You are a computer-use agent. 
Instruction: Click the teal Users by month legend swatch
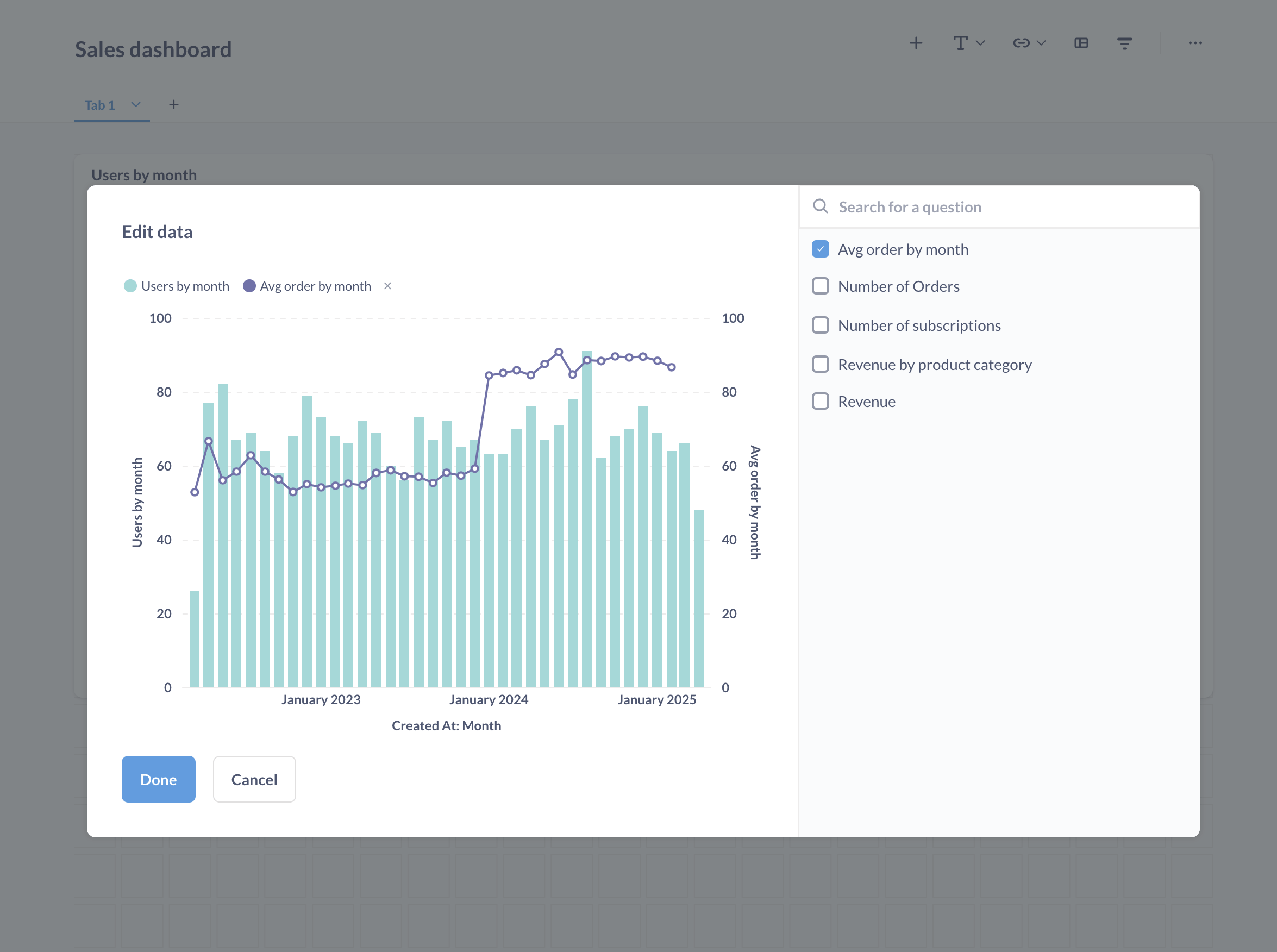(130, 286)
